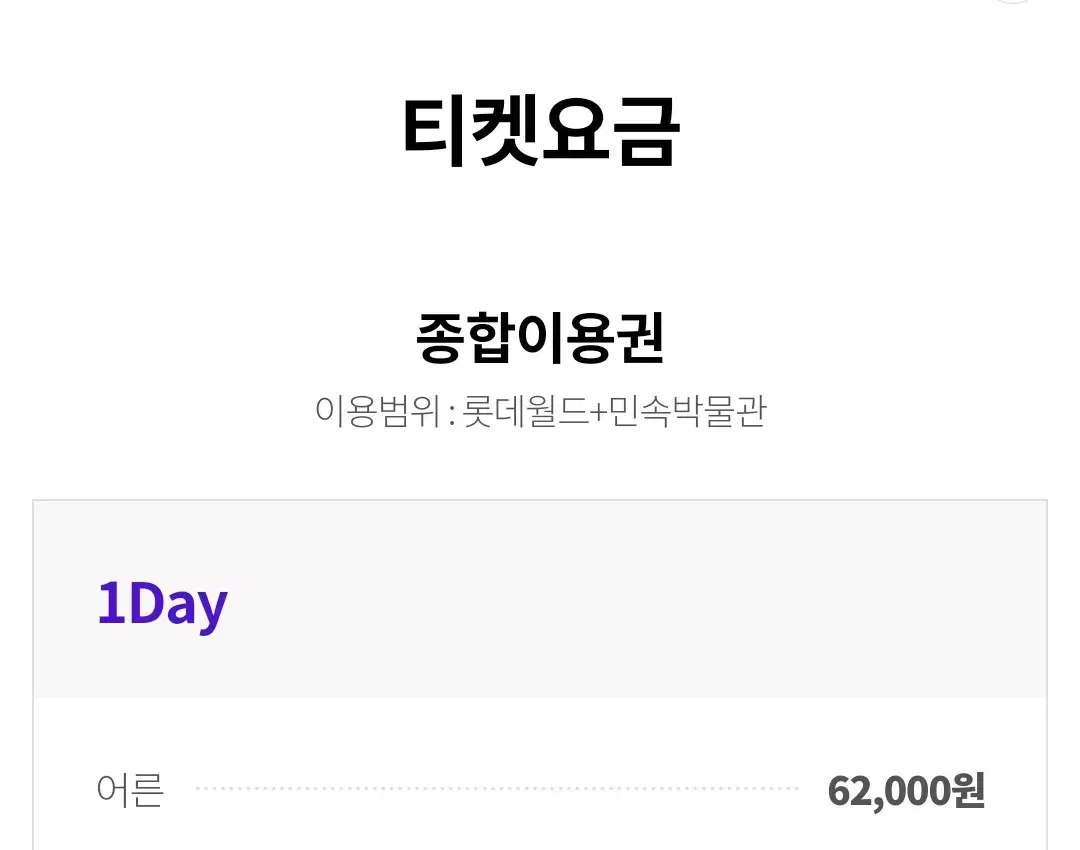Click 민속박물관 in the usage range line
Viewport: 1080px width, 850px height.
tap(687, 411)
